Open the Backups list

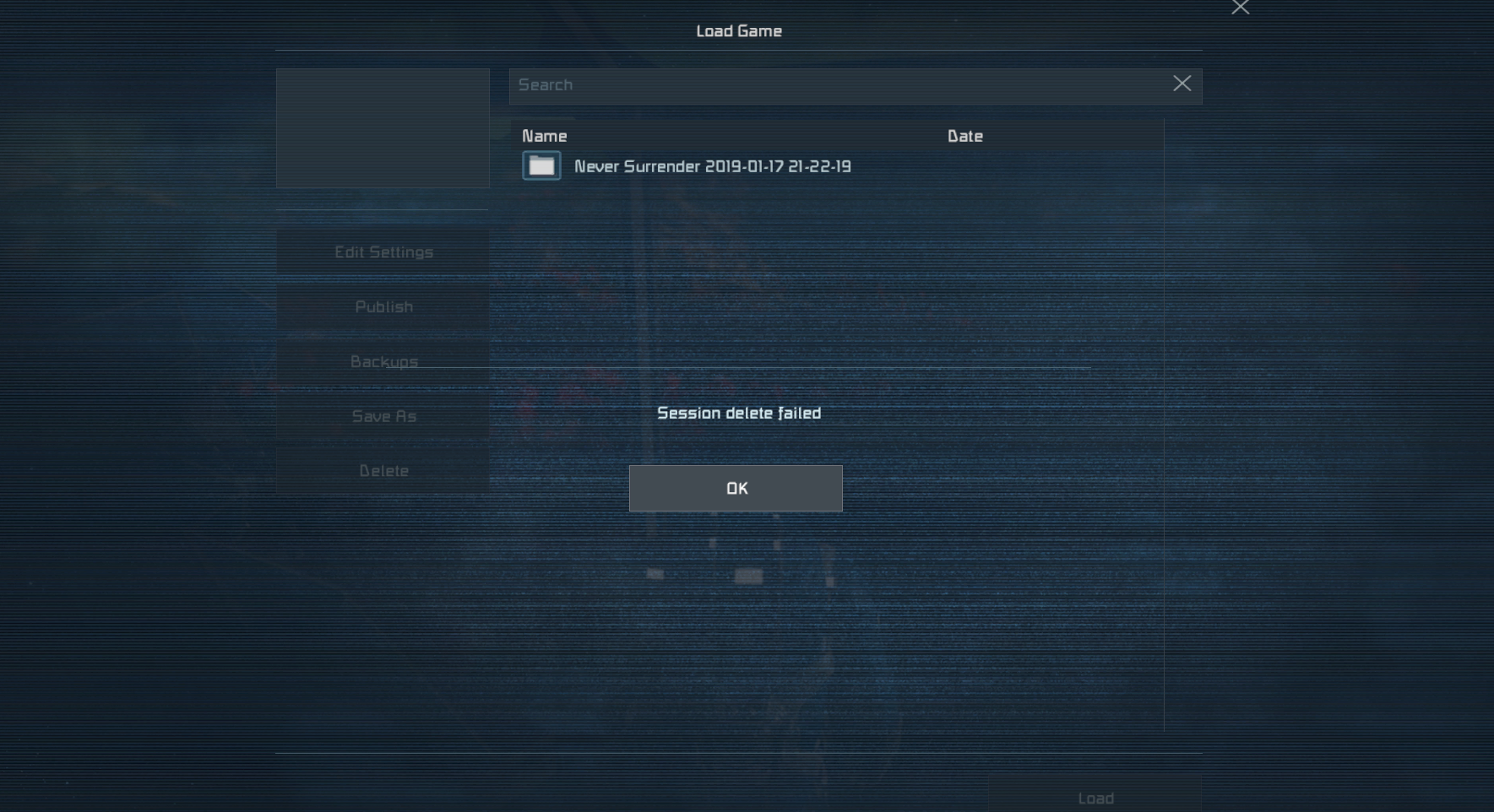pyautogui.click(x=383, y=361)
